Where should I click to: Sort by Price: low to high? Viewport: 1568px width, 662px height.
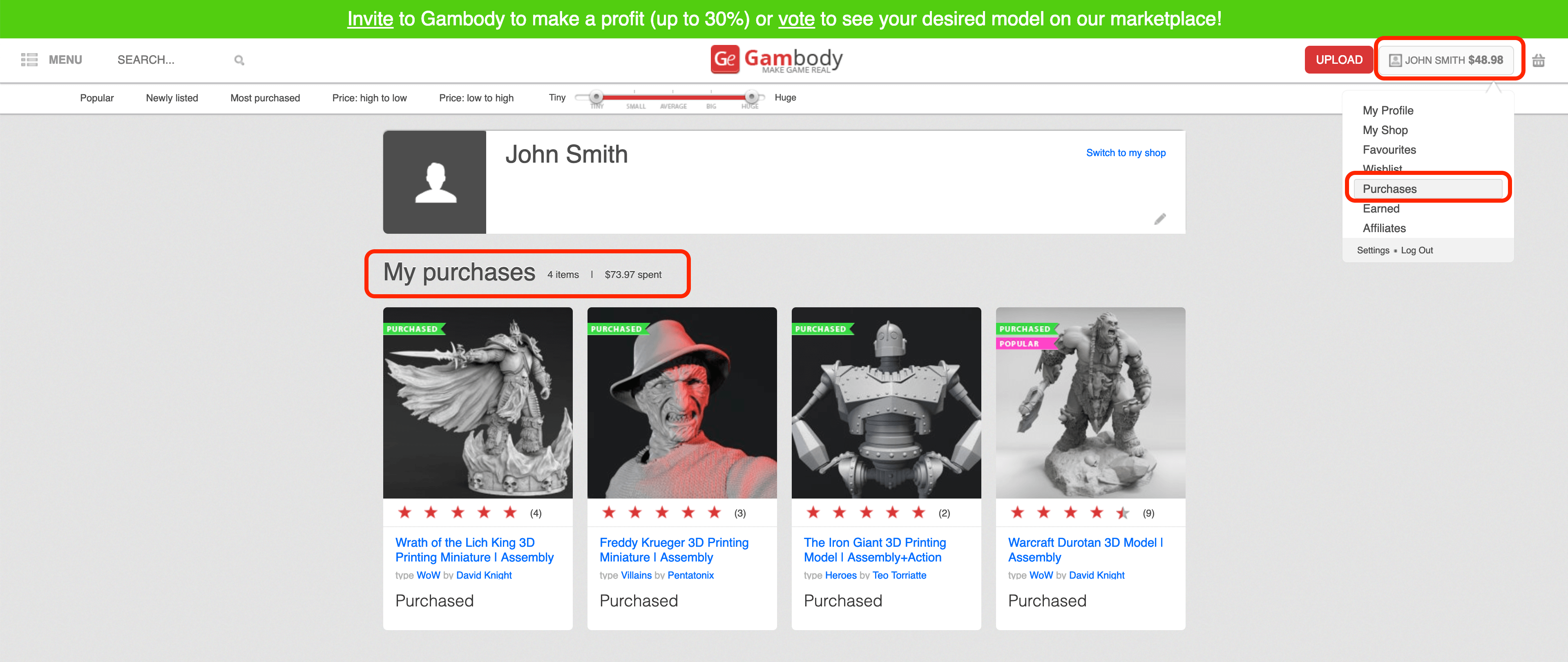pos(476,98)
